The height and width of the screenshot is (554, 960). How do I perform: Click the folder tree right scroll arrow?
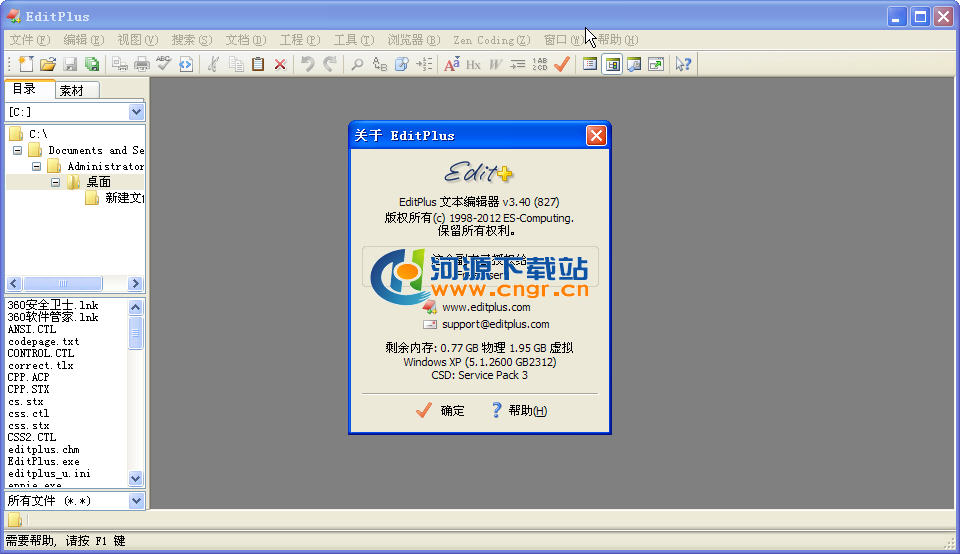point(136,283)
